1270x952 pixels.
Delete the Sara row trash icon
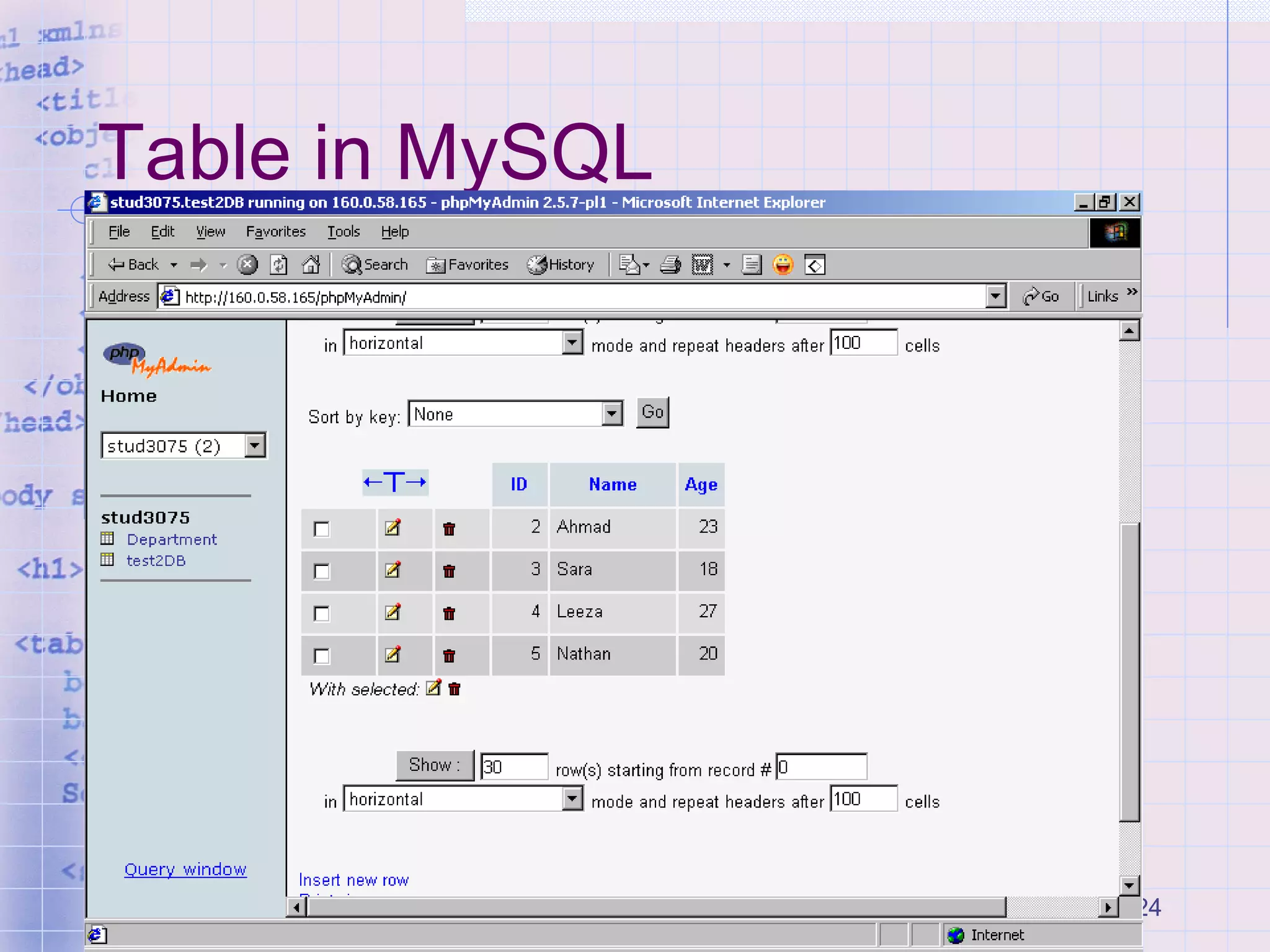(449, 571)
